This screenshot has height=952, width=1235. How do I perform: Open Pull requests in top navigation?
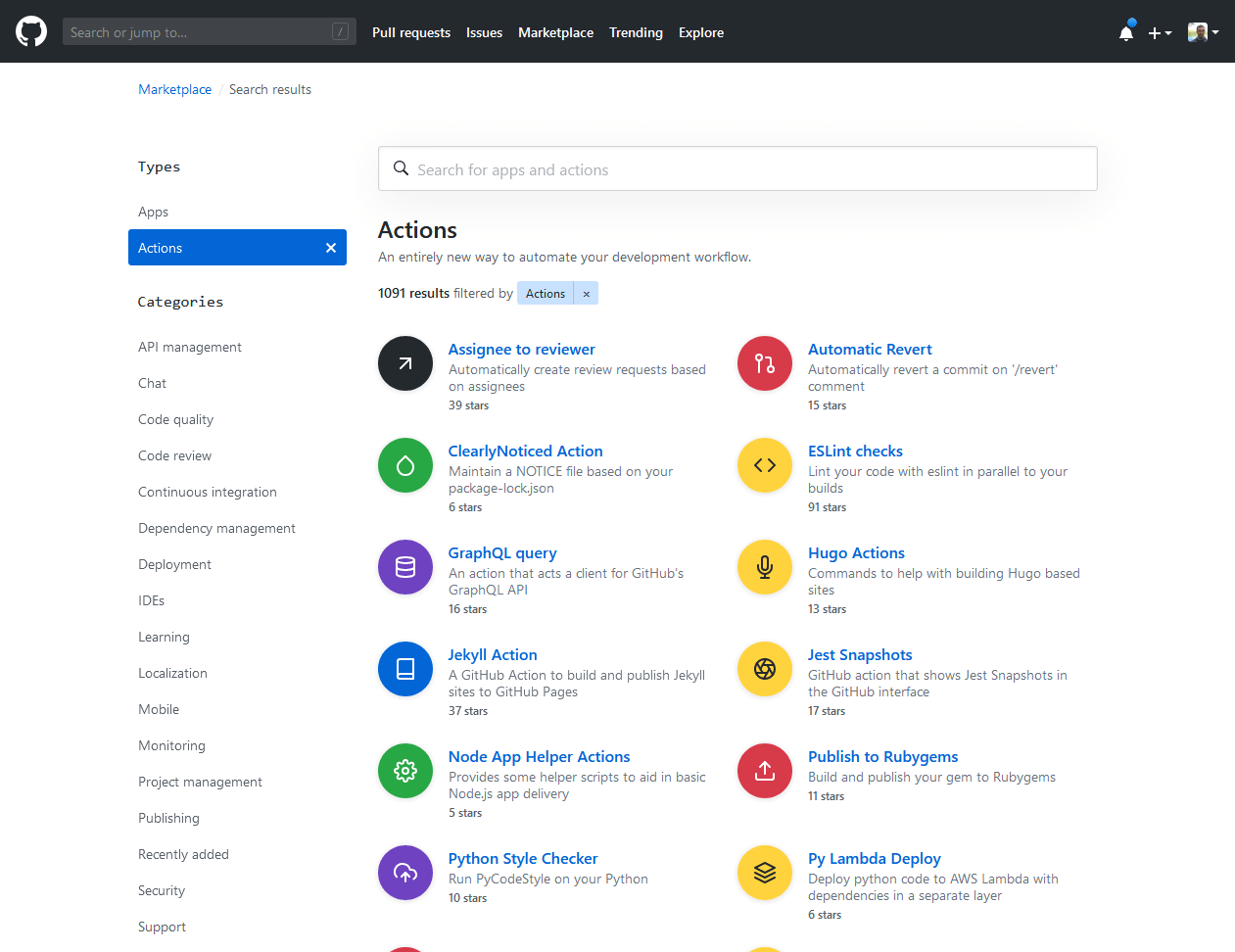point(411,32)
